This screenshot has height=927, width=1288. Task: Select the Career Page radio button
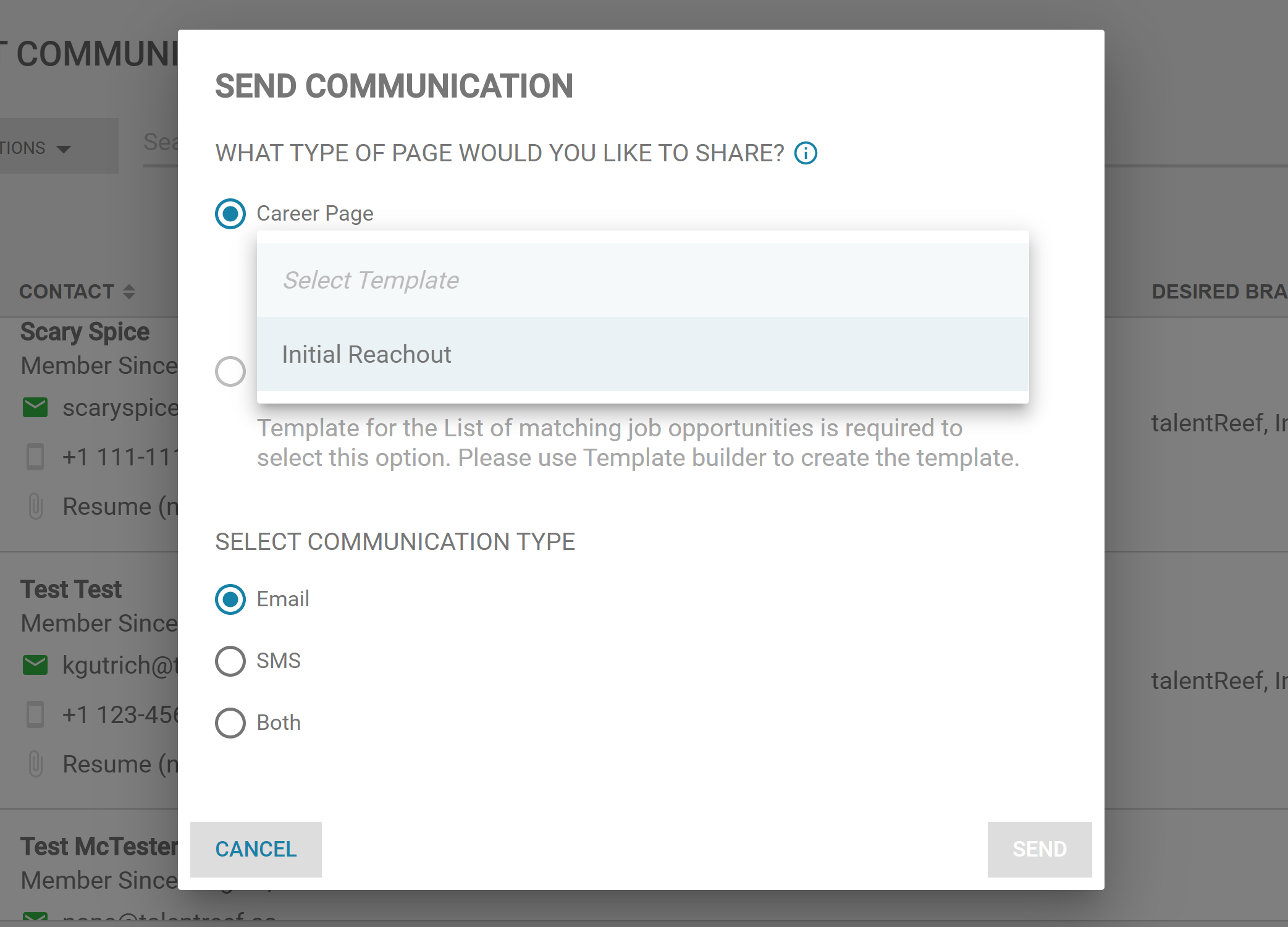point(229,214)
